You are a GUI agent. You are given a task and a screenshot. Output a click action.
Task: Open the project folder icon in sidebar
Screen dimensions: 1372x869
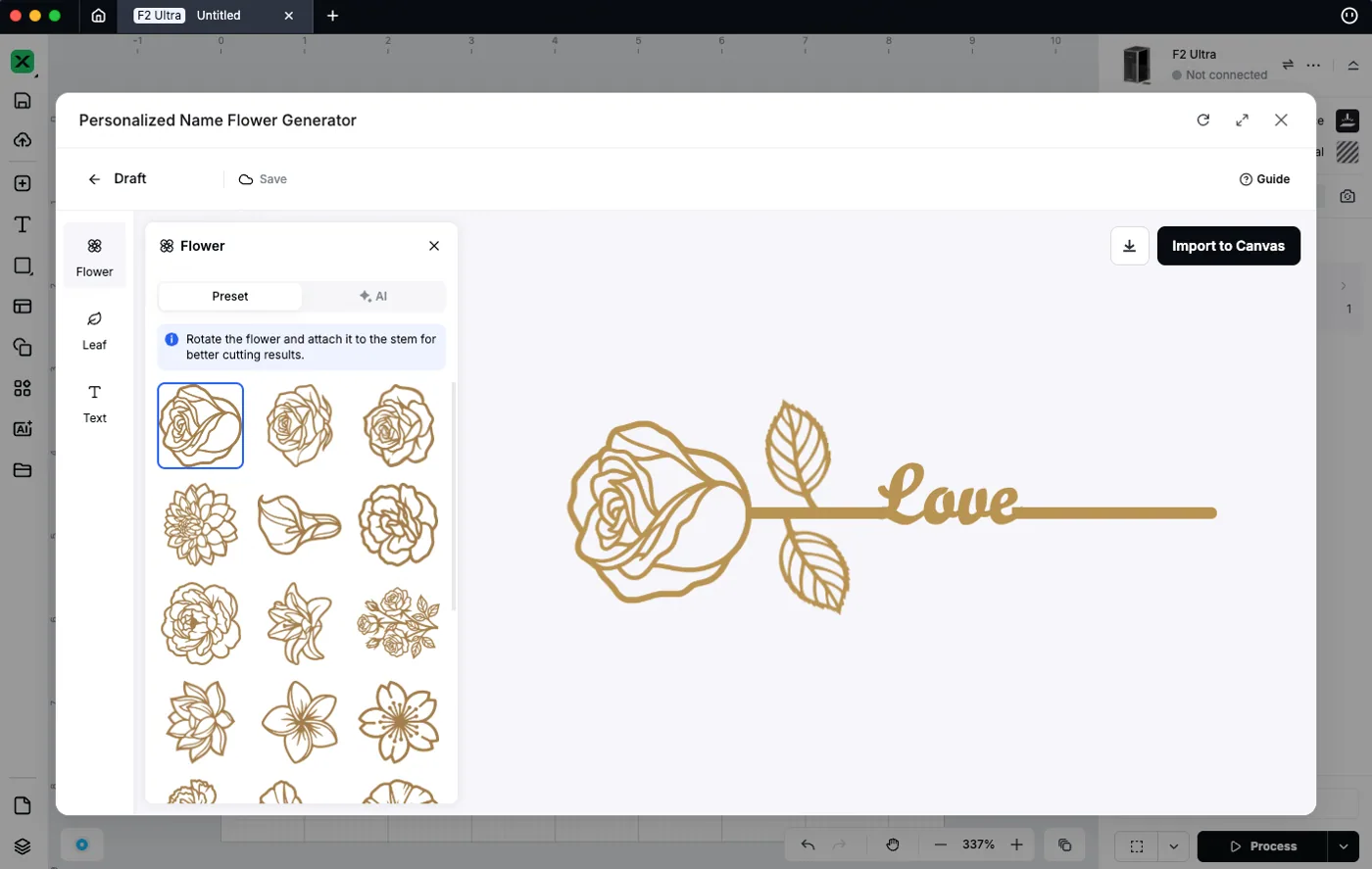pyautogui.click(x=23, y=470)
